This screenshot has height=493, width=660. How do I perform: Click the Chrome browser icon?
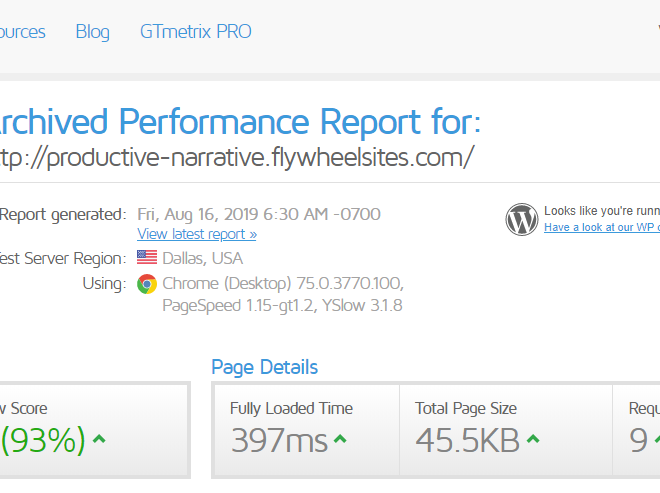pyautogui.click(x=147, y=284)
